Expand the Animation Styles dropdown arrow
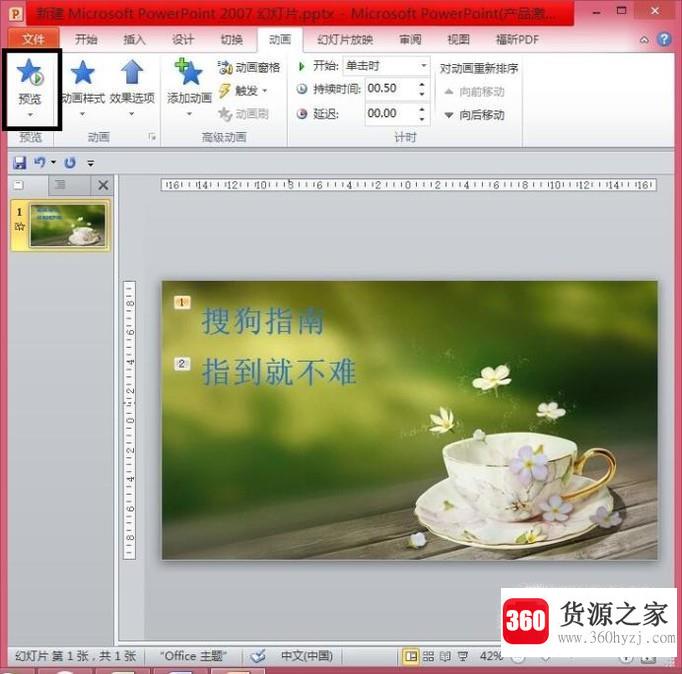Image resolution: width=682 pixels, height=674 pixels. [82, 114]
